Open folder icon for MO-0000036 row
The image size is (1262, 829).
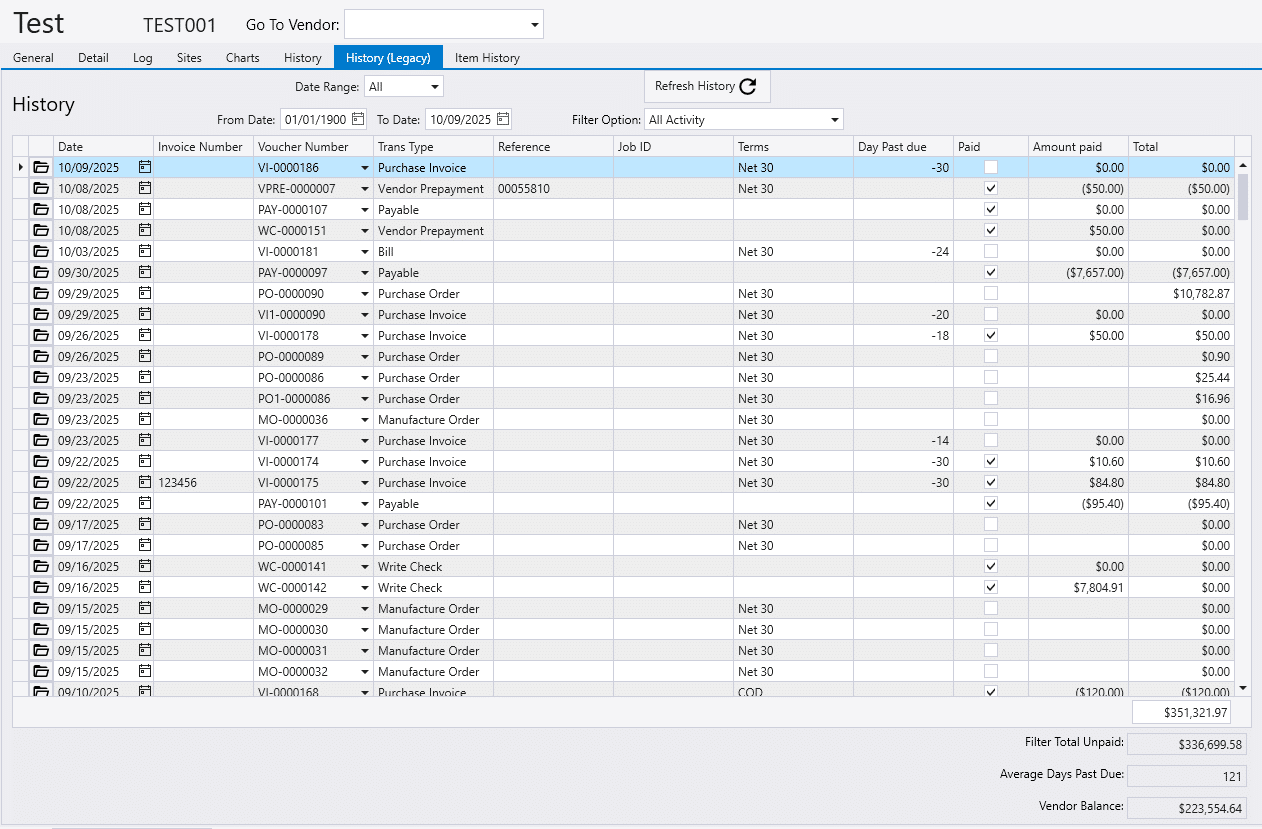click(x=41, y=420)
